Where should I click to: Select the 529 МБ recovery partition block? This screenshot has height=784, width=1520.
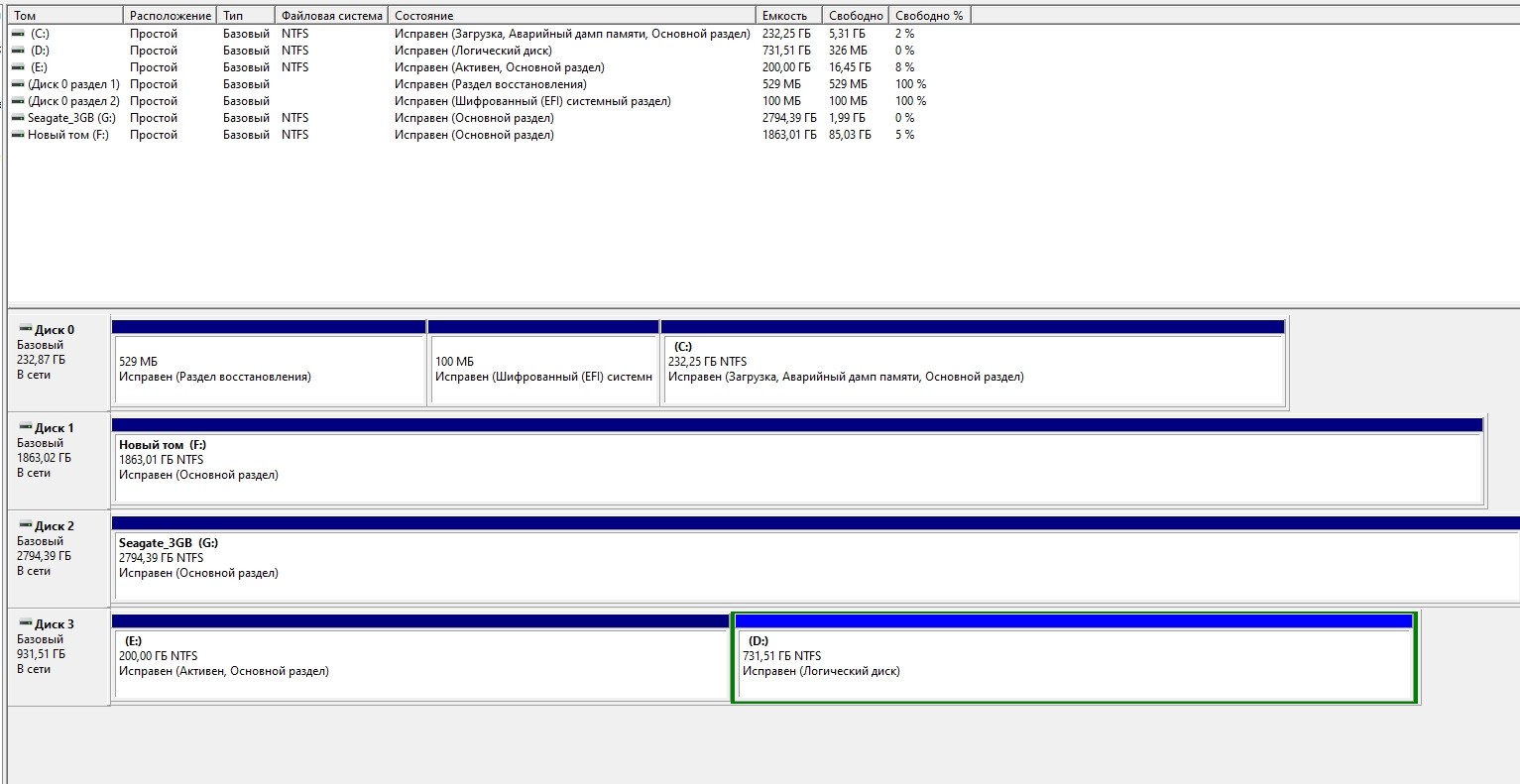268,369
